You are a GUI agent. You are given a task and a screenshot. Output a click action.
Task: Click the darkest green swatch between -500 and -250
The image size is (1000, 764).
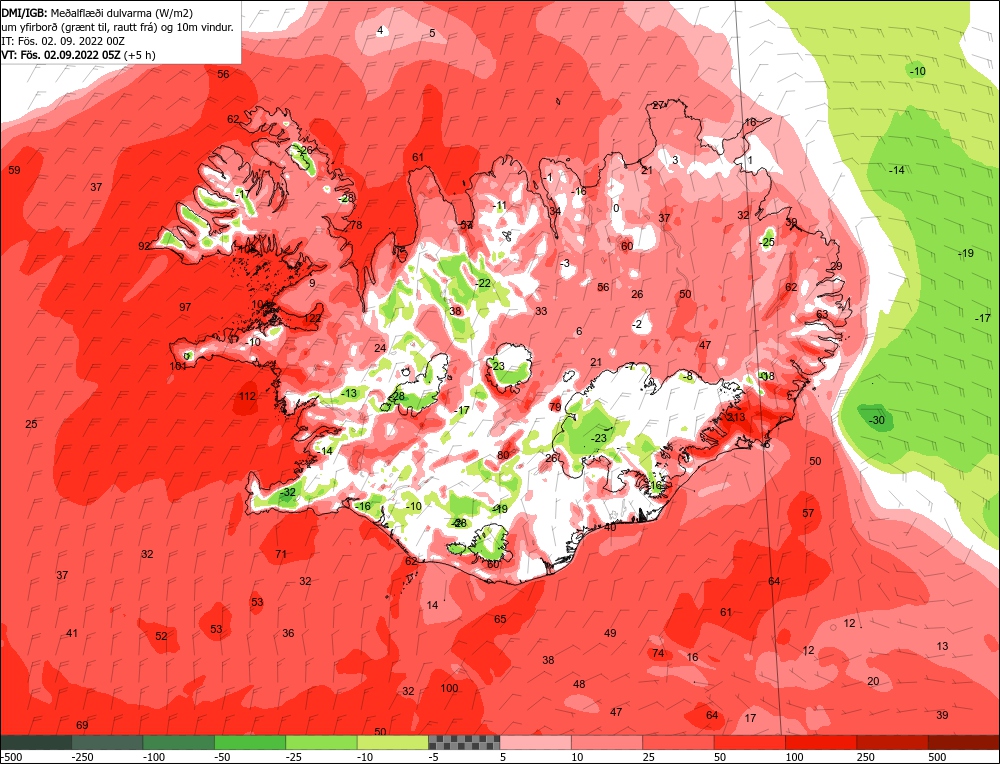coord(36,742)
